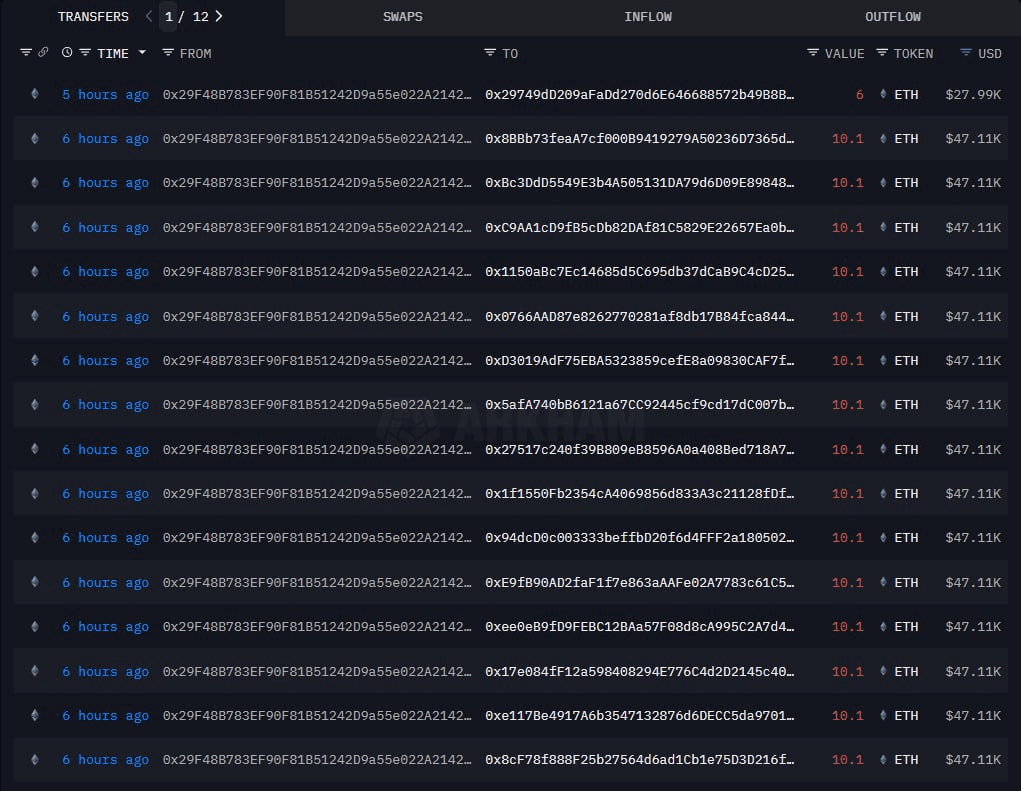The height and width of the screenshot is (791, 1021).
Task: Click Ethereum chain icon on 0x17e084 row
Action: 35,671
